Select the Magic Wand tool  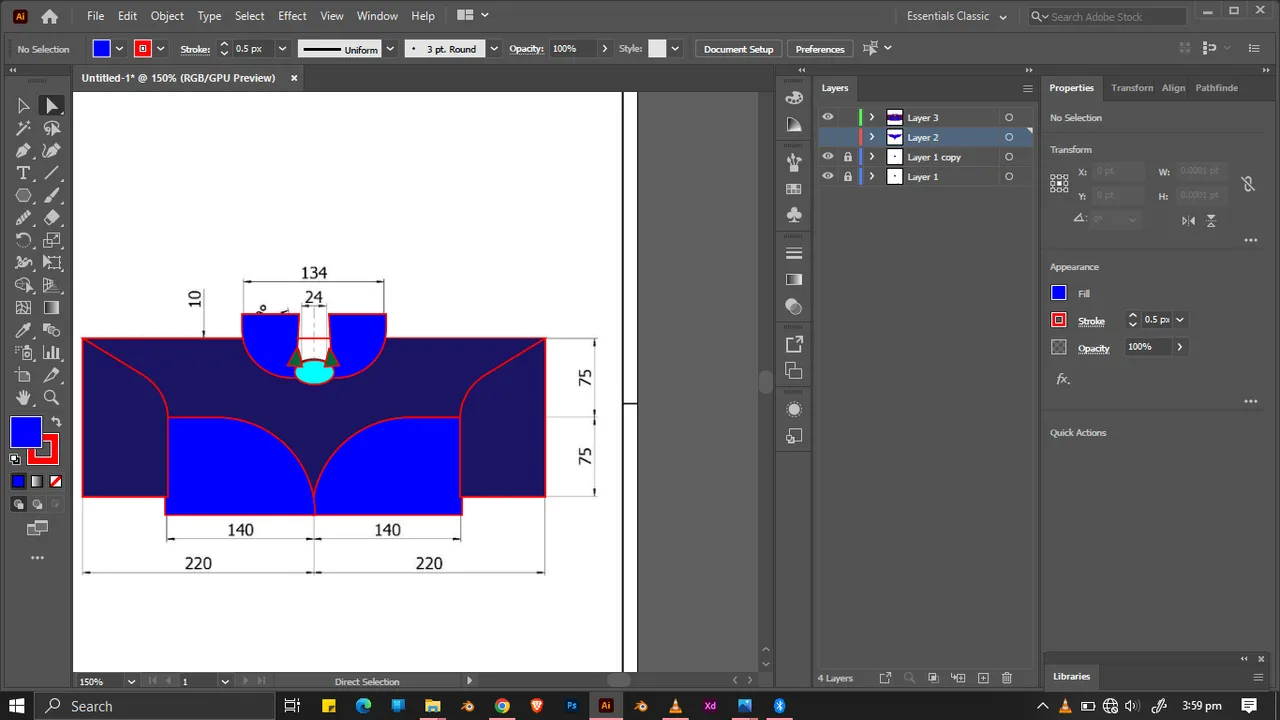click(23, 128)
